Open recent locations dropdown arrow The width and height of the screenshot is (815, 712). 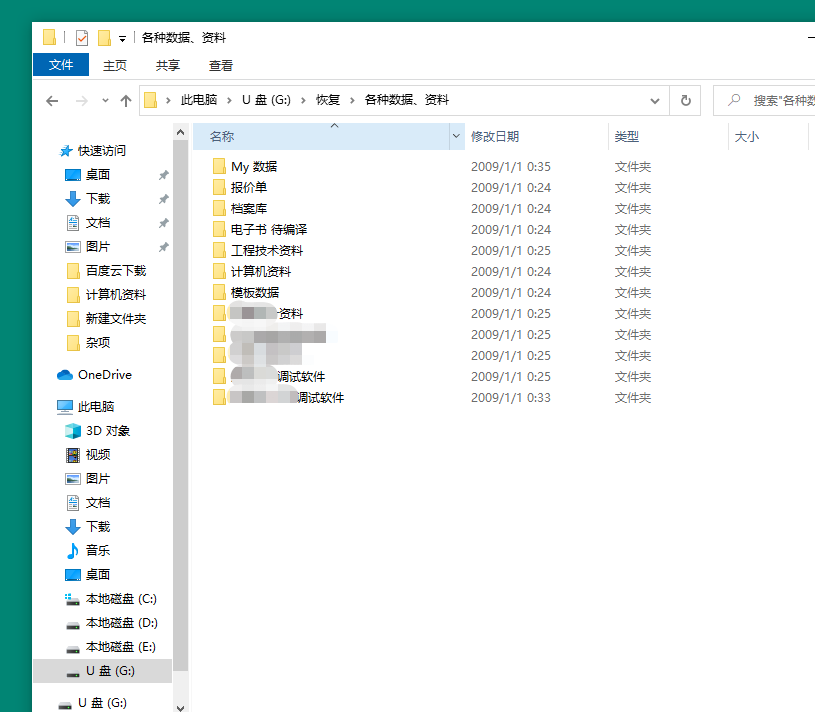click(106, 101)
